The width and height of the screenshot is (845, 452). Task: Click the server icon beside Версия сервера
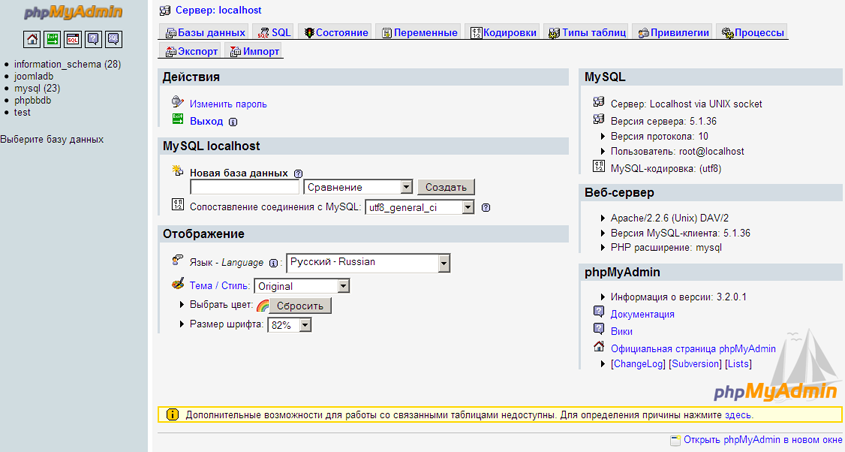599,119
